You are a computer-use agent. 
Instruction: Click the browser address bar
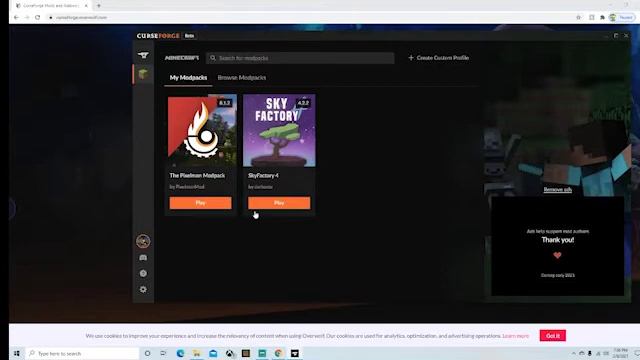click(310, 18)
